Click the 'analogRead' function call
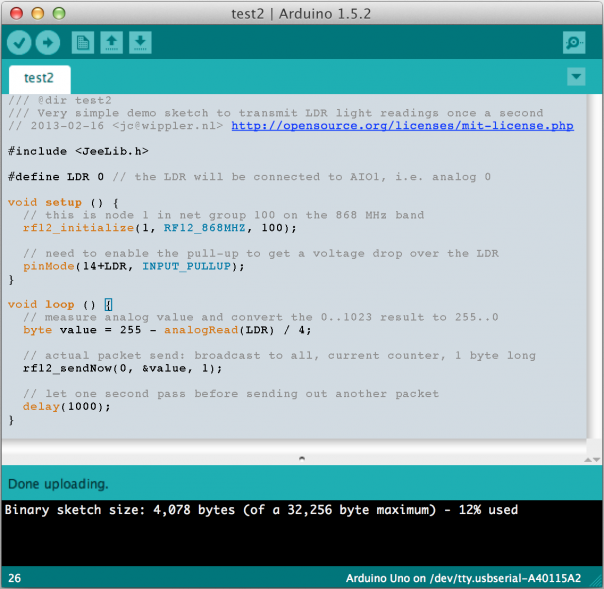604x589 pixels. 201,330
